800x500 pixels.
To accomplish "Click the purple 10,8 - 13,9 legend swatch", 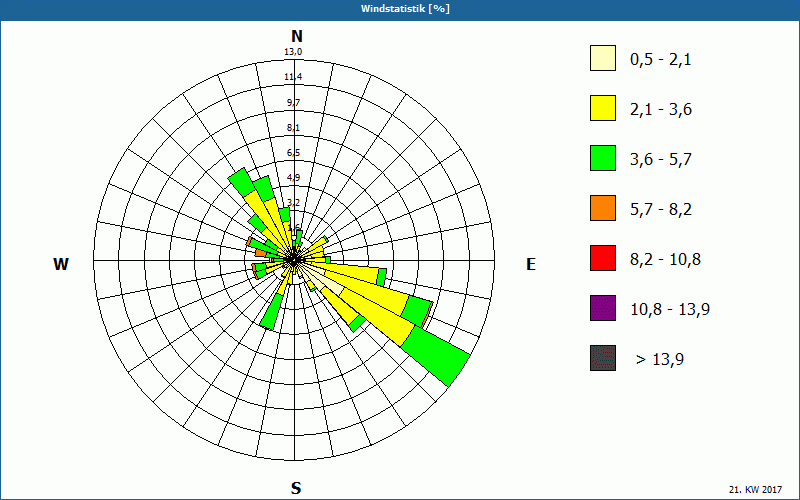I will [x=603, y=308].
